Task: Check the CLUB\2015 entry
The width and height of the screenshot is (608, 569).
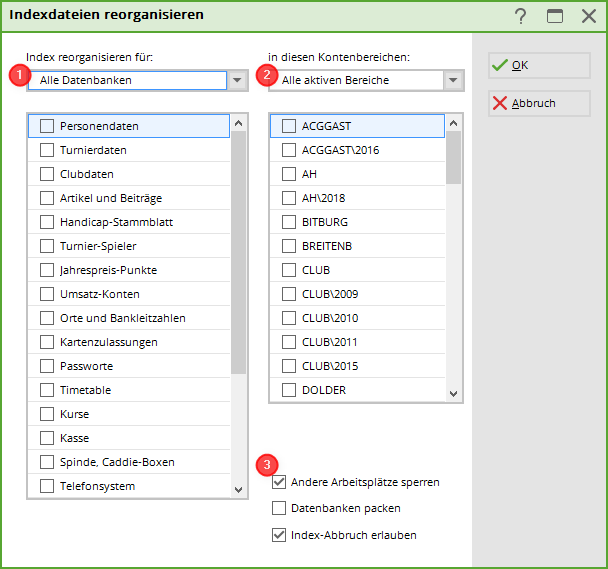Action: pos(289,366)
